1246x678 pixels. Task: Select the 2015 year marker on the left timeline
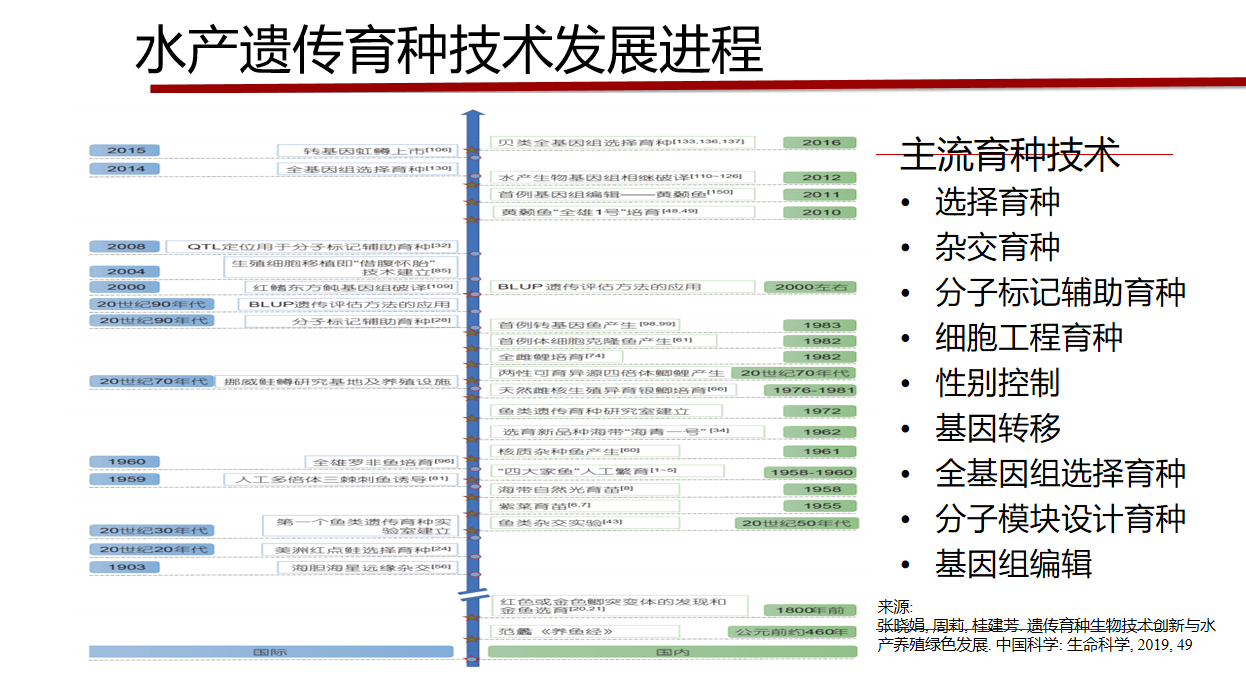coord(127,149)
